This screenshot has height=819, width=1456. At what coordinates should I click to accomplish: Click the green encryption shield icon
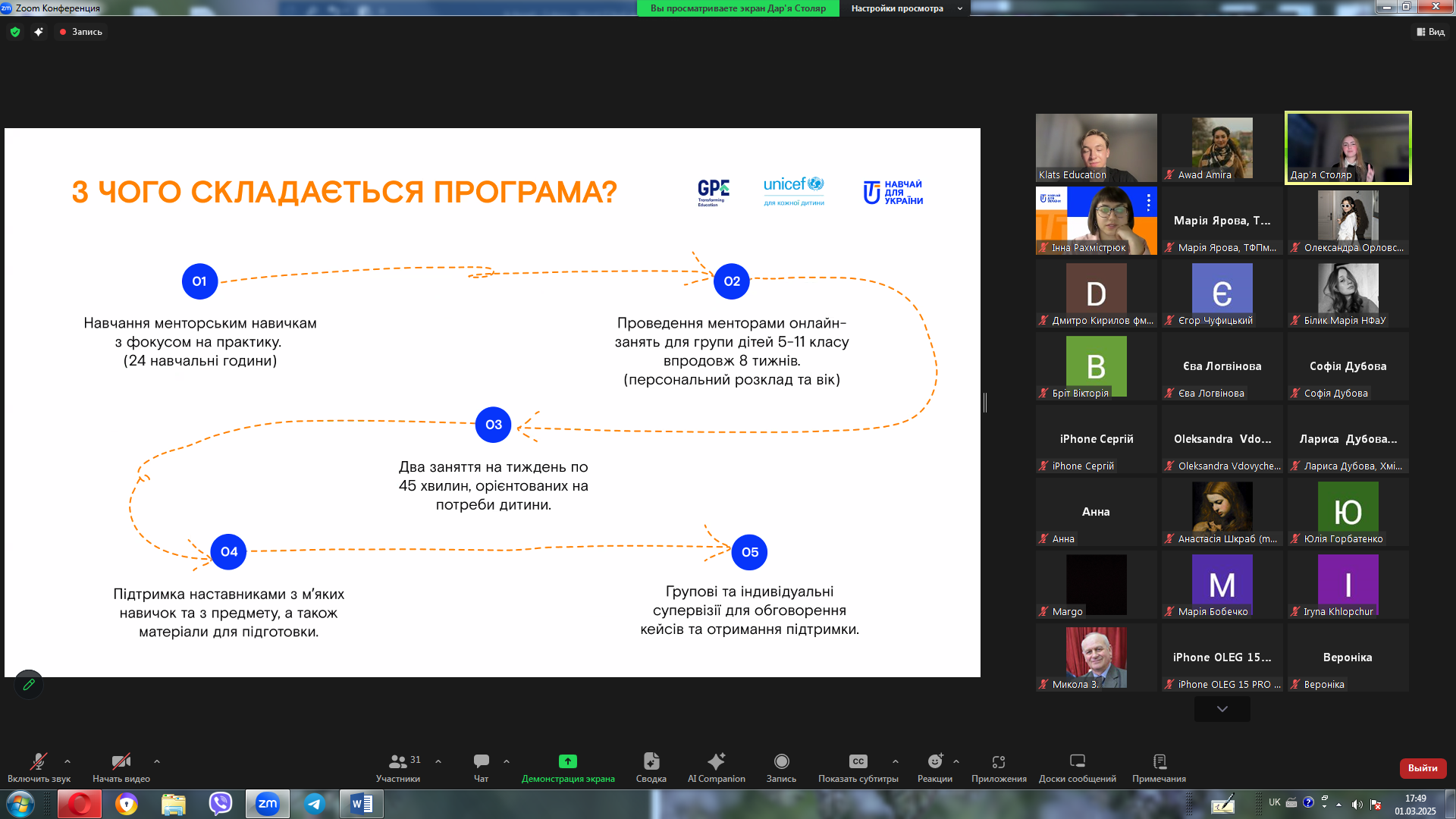[x=15, y=32]
